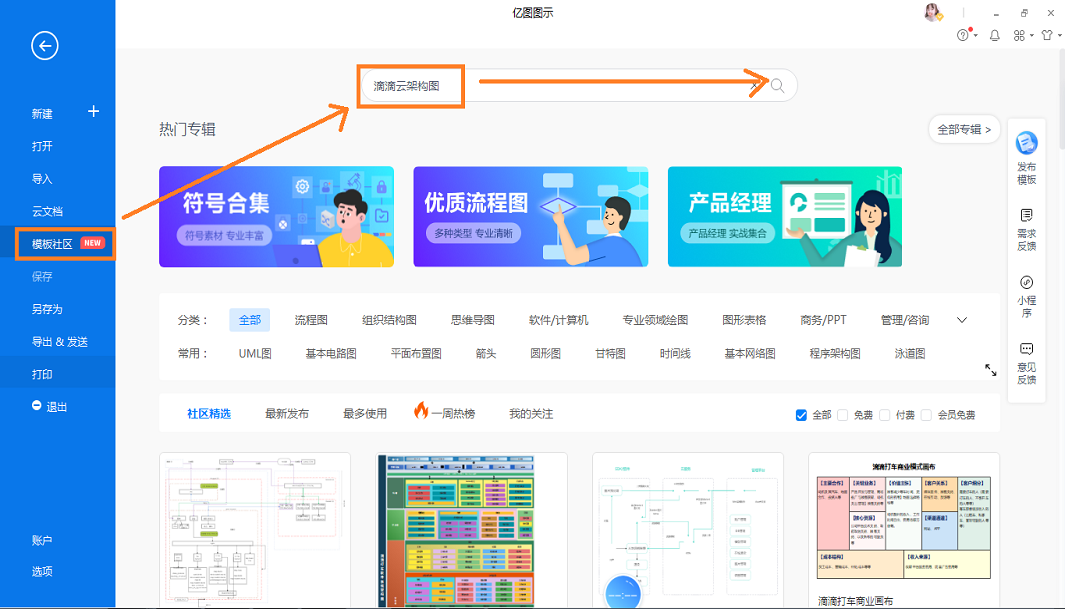Viewport: 1065px width, 609px height.
Task: Select the 思维导图 category
Action: 473,320
